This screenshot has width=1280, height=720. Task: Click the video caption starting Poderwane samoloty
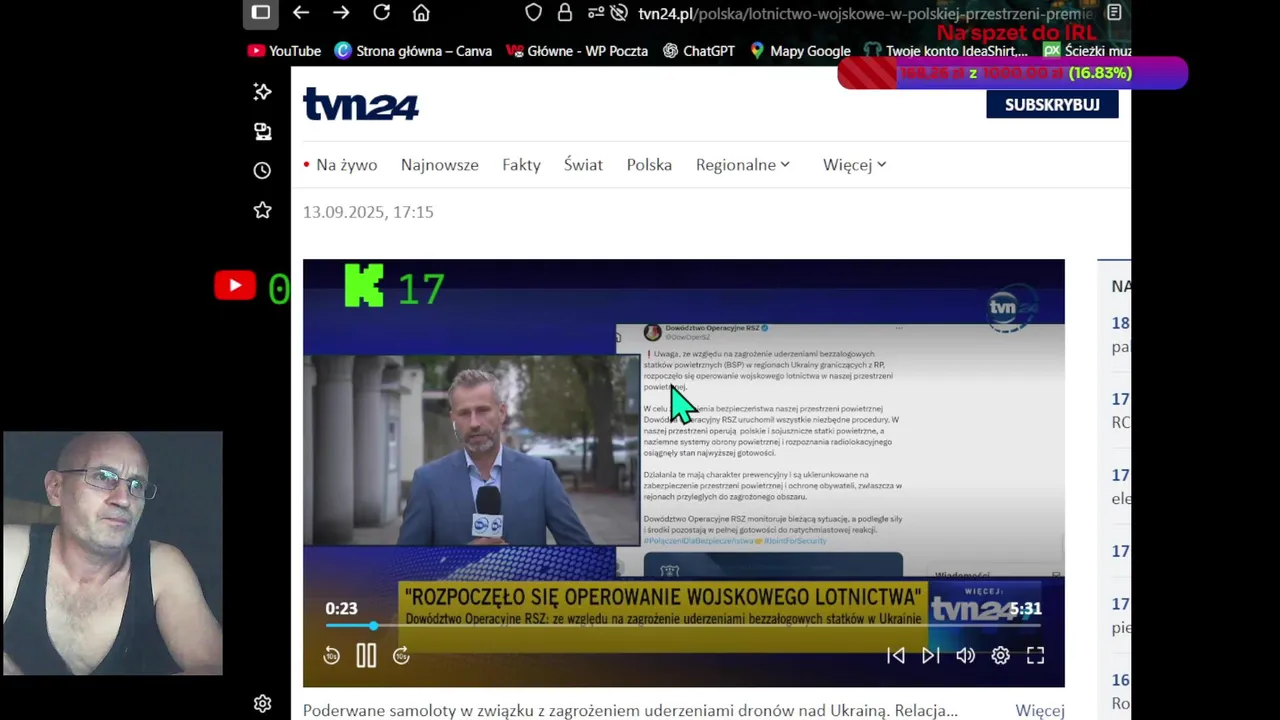click(x=630, y=711)
